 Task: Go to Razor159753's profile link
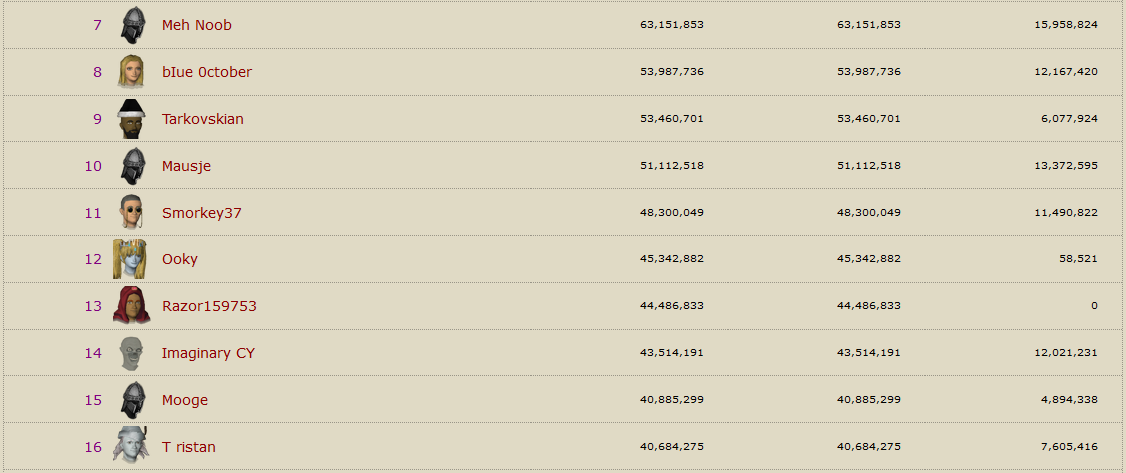[209, 306]
